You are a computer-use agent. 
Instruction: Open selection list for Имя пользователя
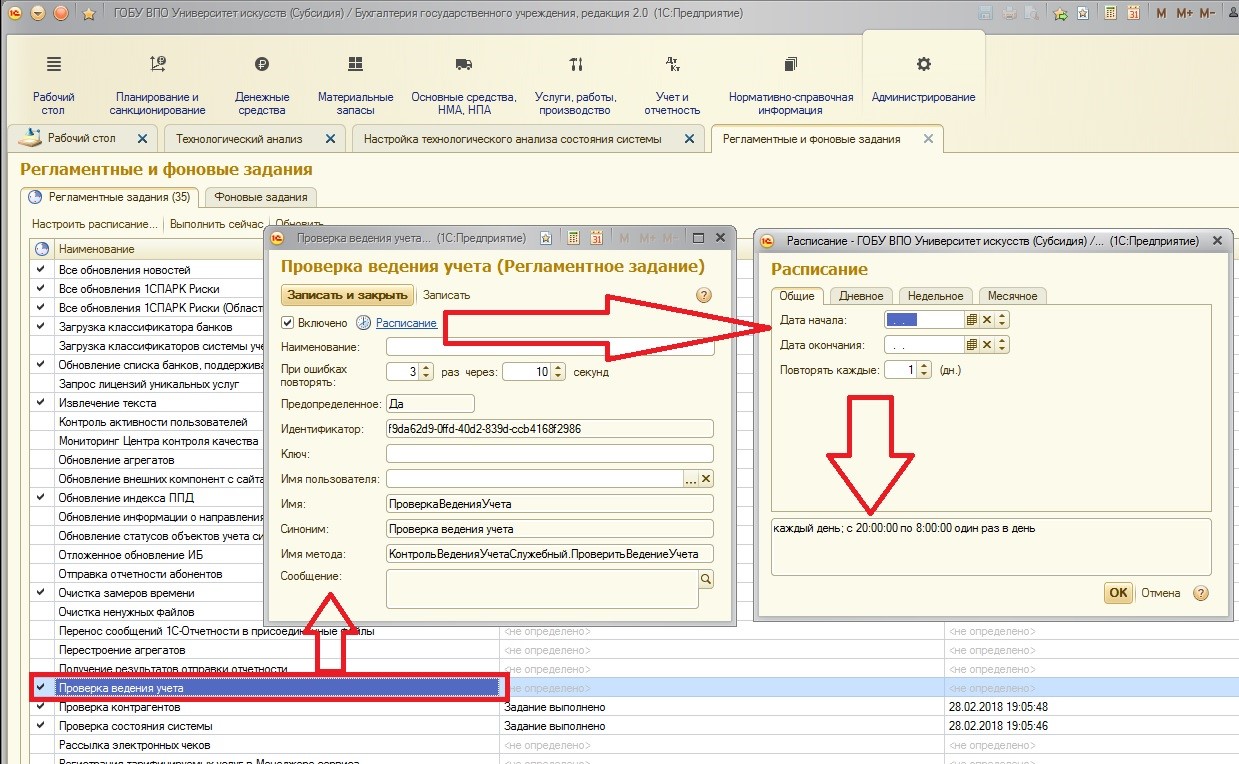pyautogui.click(x=690, y=479)
